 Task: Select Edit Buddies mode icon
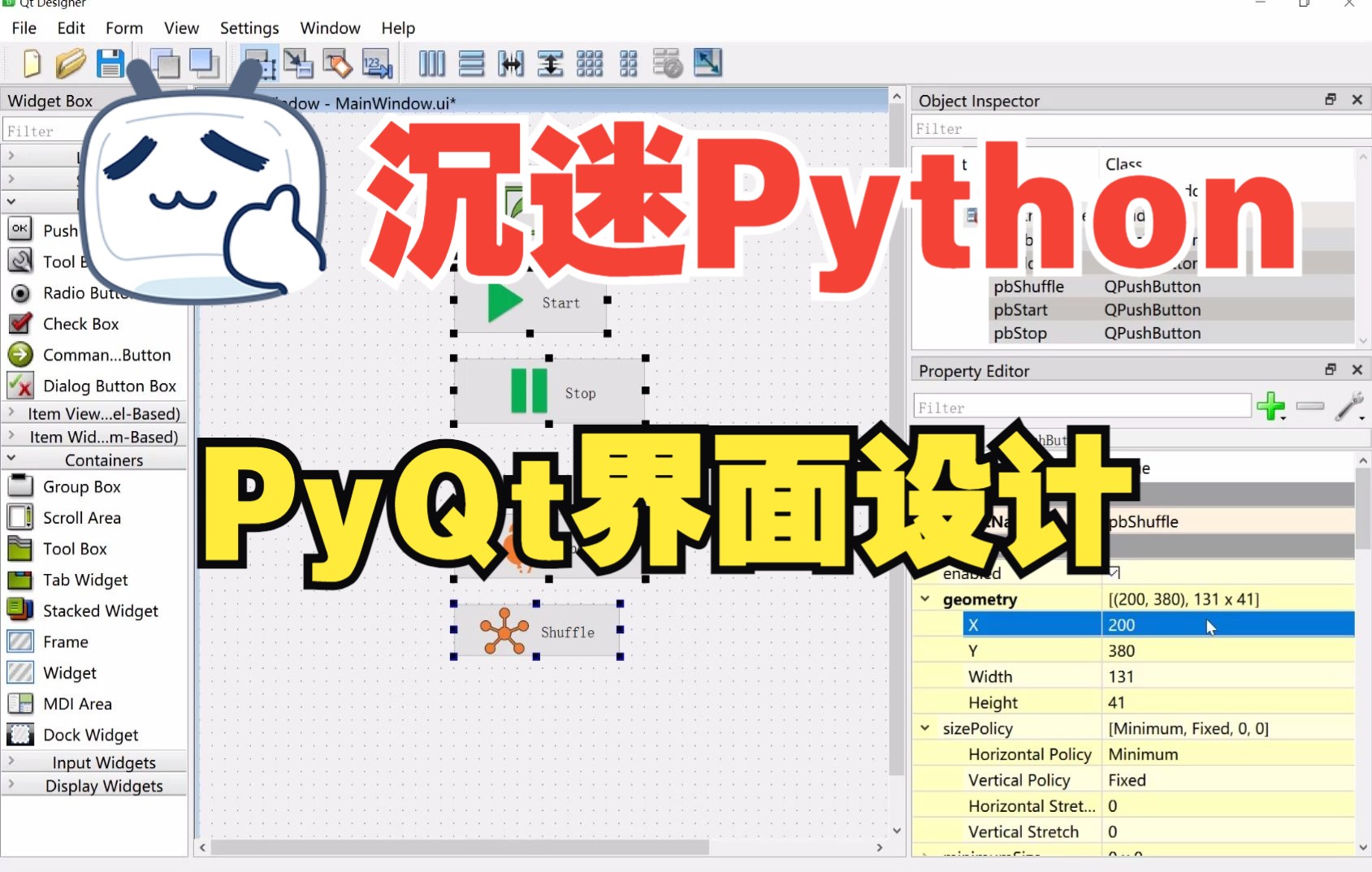[x=337, y=63]
